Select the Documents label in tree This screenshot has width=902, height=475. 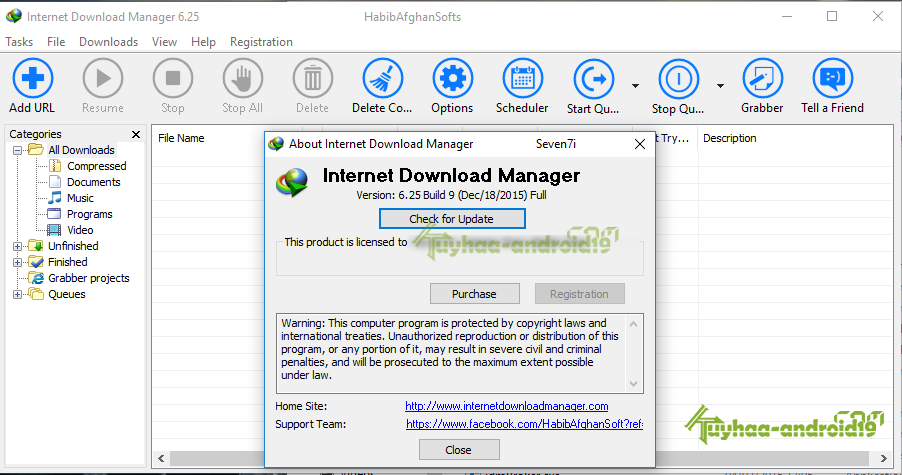point(94,182)
